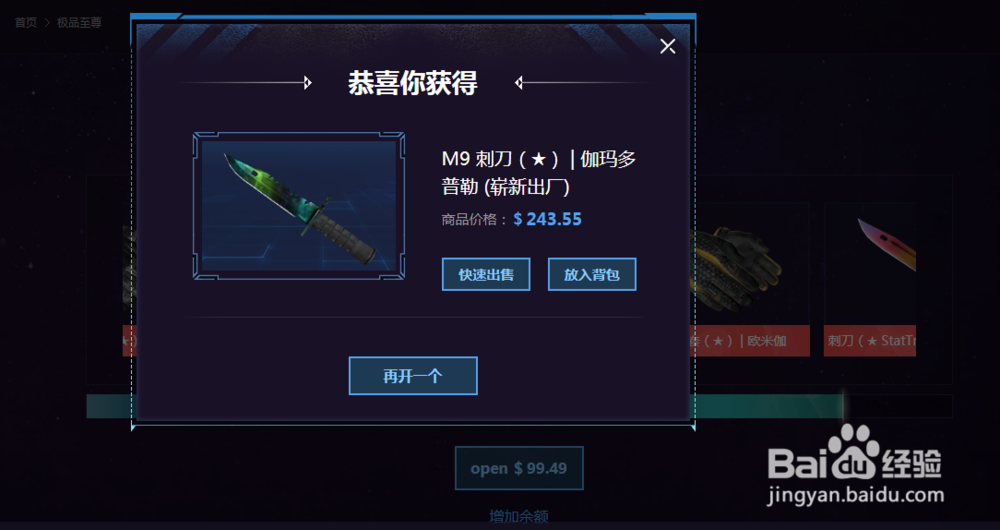
Task: Open the 增加余额 add balance link
Action: click(x=518, y=515)
